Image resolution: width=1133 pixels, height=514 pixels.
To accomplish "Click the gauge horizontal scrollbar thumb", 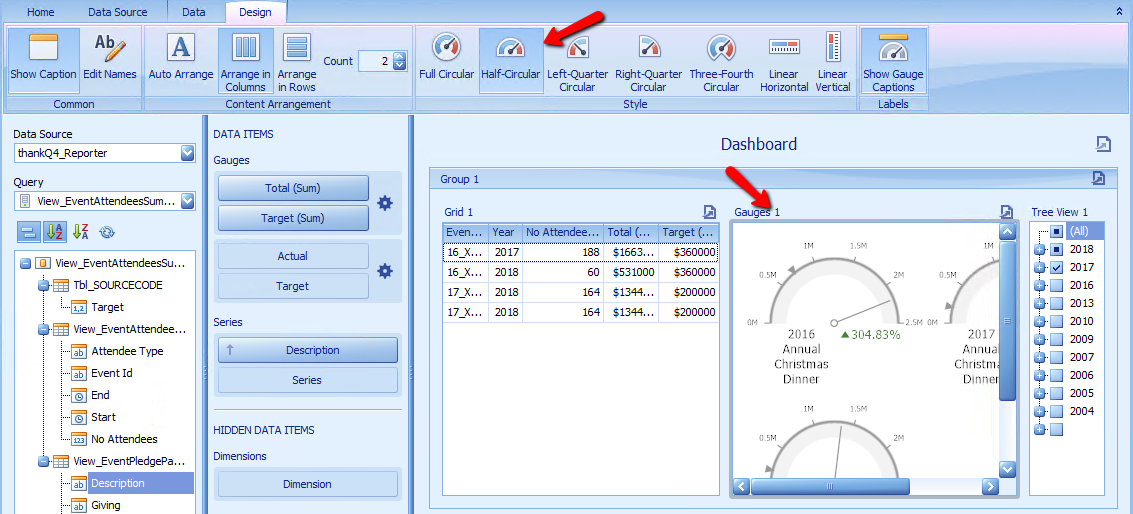I will pos(830,487).
